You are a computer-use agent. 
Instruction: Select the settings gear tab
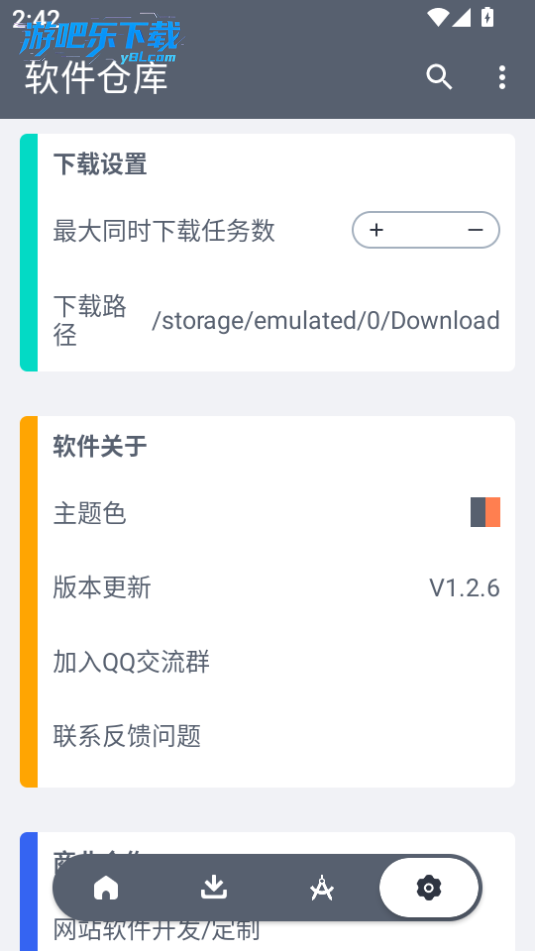click(429, 888)
